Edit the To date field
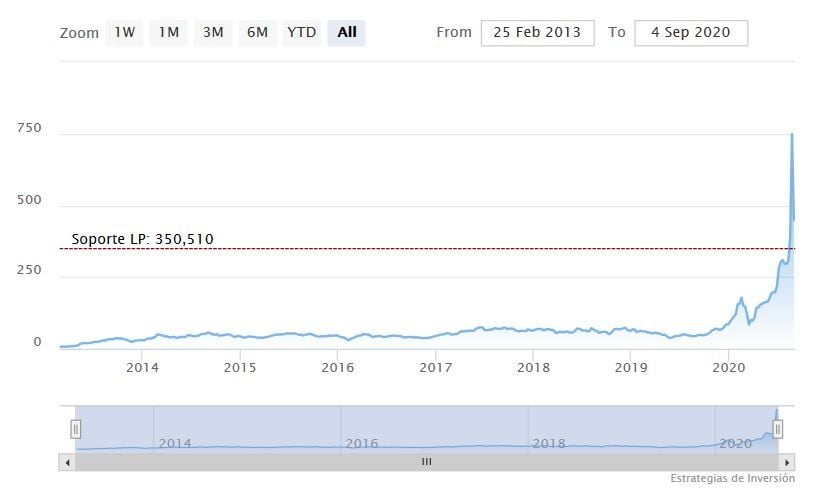Screen dimensions: 818x490 click(x=690, y=33)
